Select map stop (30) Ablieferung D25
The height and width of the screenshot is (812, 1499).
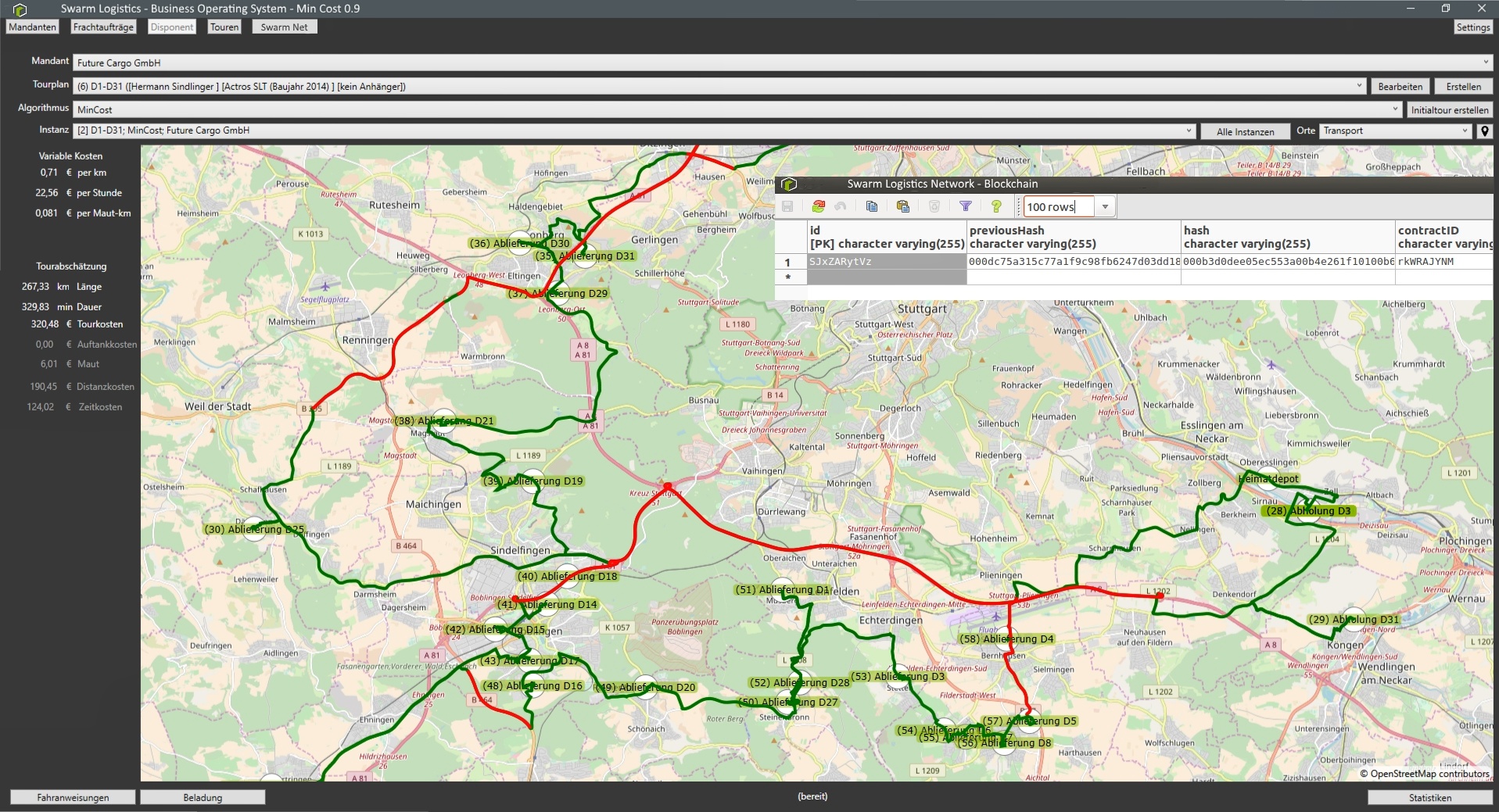pos(254,529)
